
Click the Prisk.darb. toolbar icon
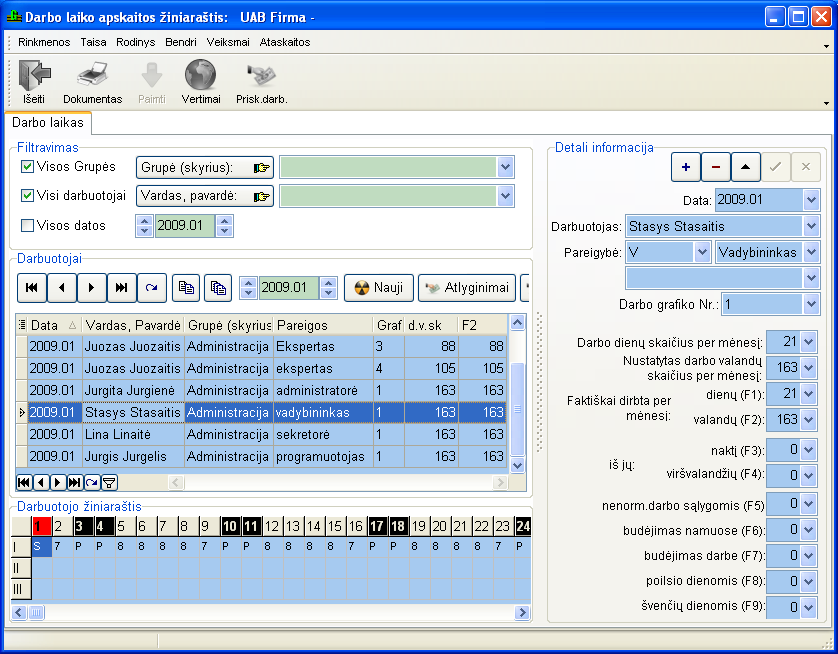(261, 75)
